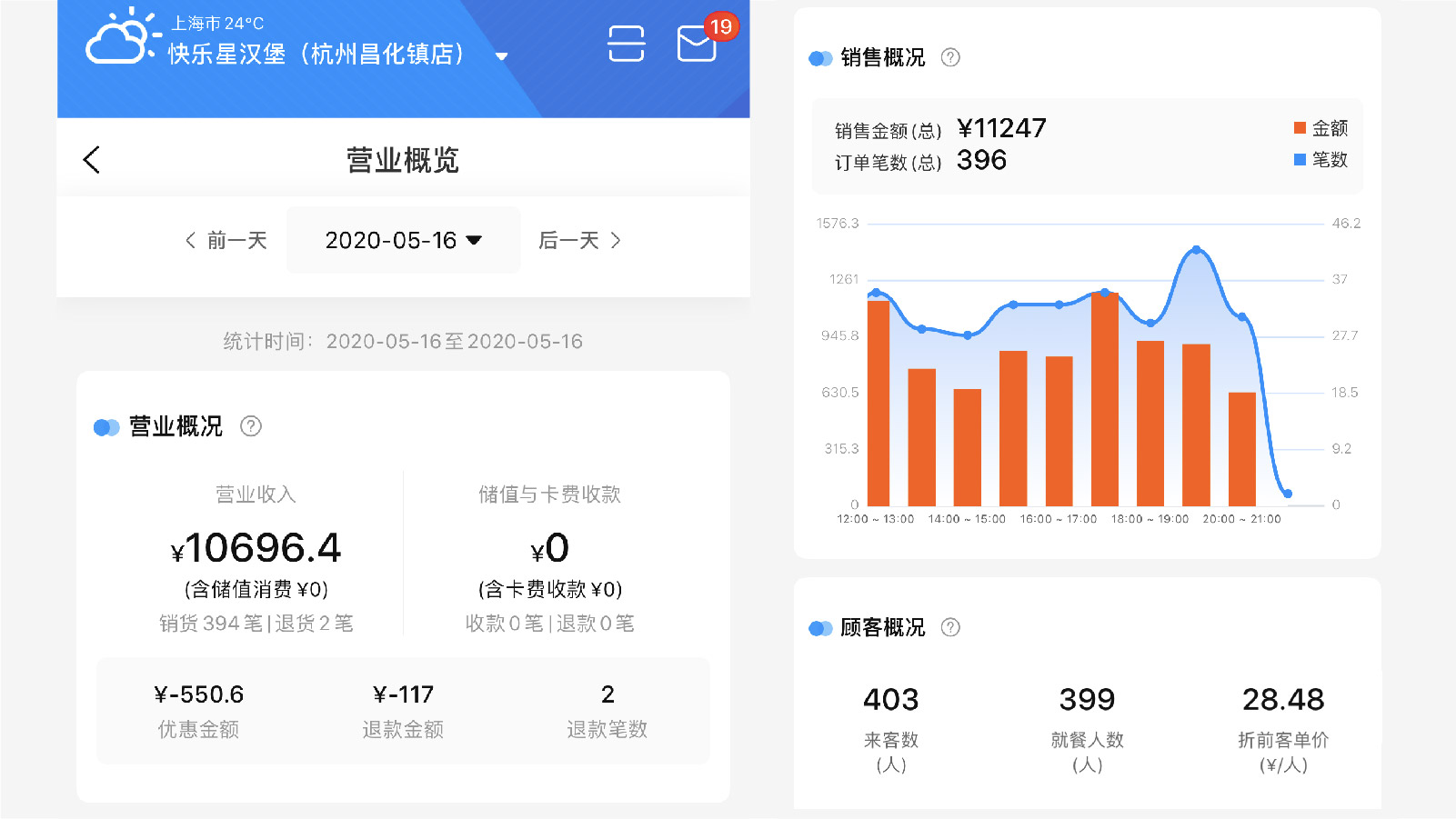Click the 退款金额 value ¥-117
The image size is (1456, 819).
click(403, 694)
